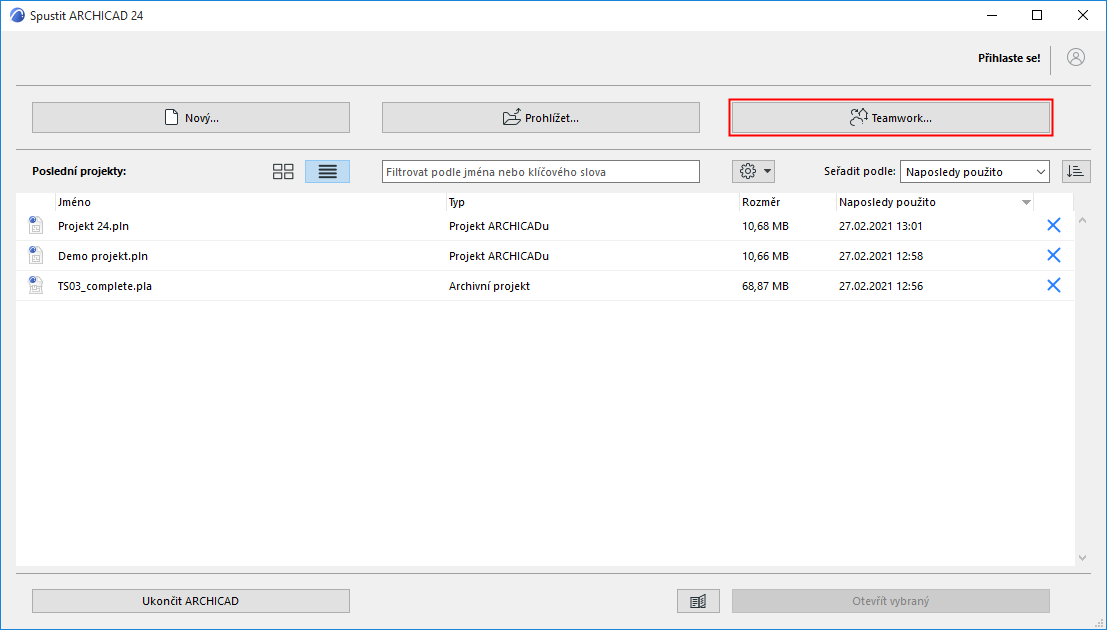
Task: Click the TS03_complete.pla file icon
Action: point(35,285)
